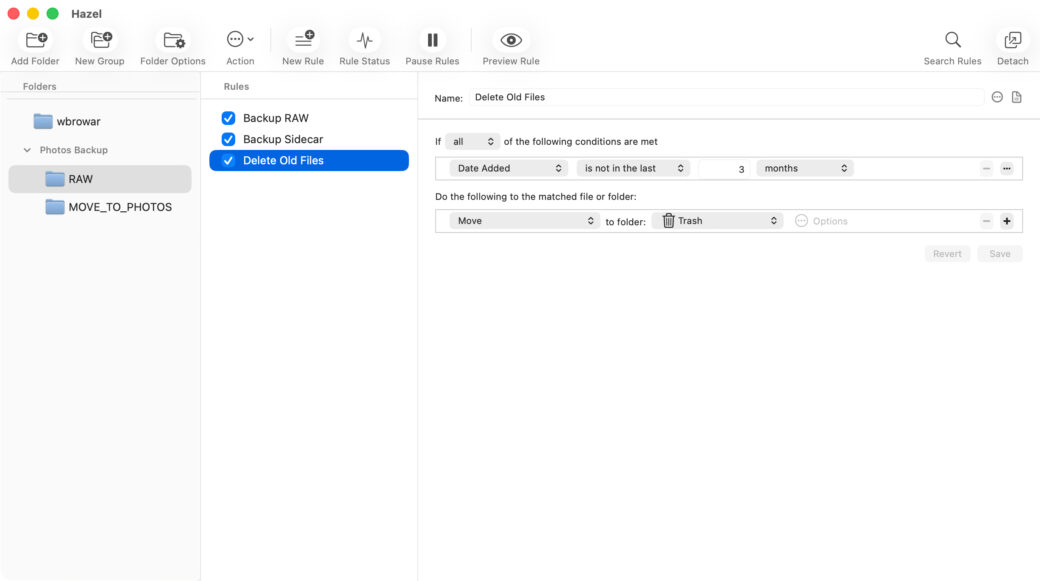
Task: Detach the window with Detach icon
Action: coord(1012,40)
